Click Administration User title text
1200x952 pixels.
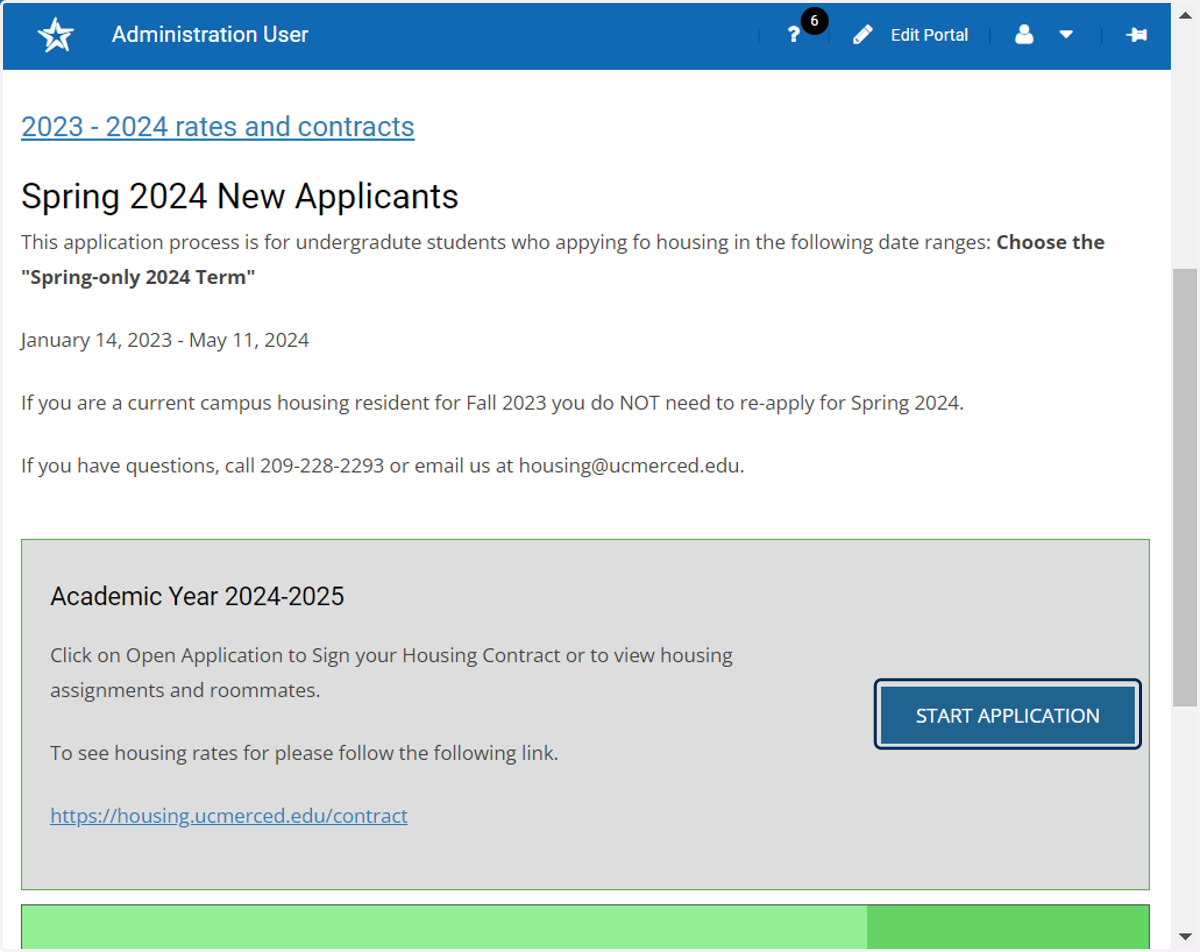[x=210, y=35]
